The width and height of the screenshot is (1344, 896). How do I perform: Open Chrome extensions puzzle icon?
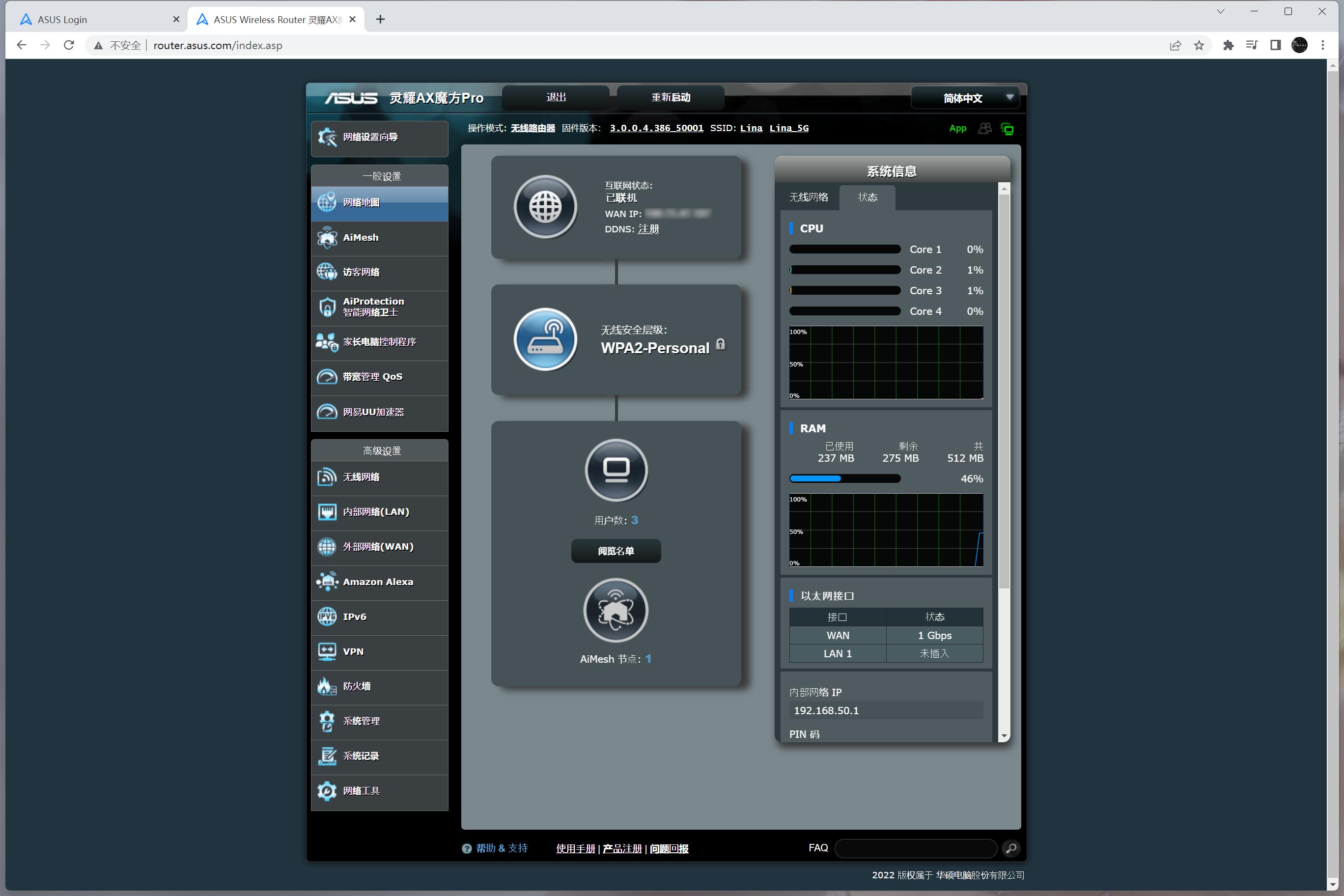point(1228,45)
